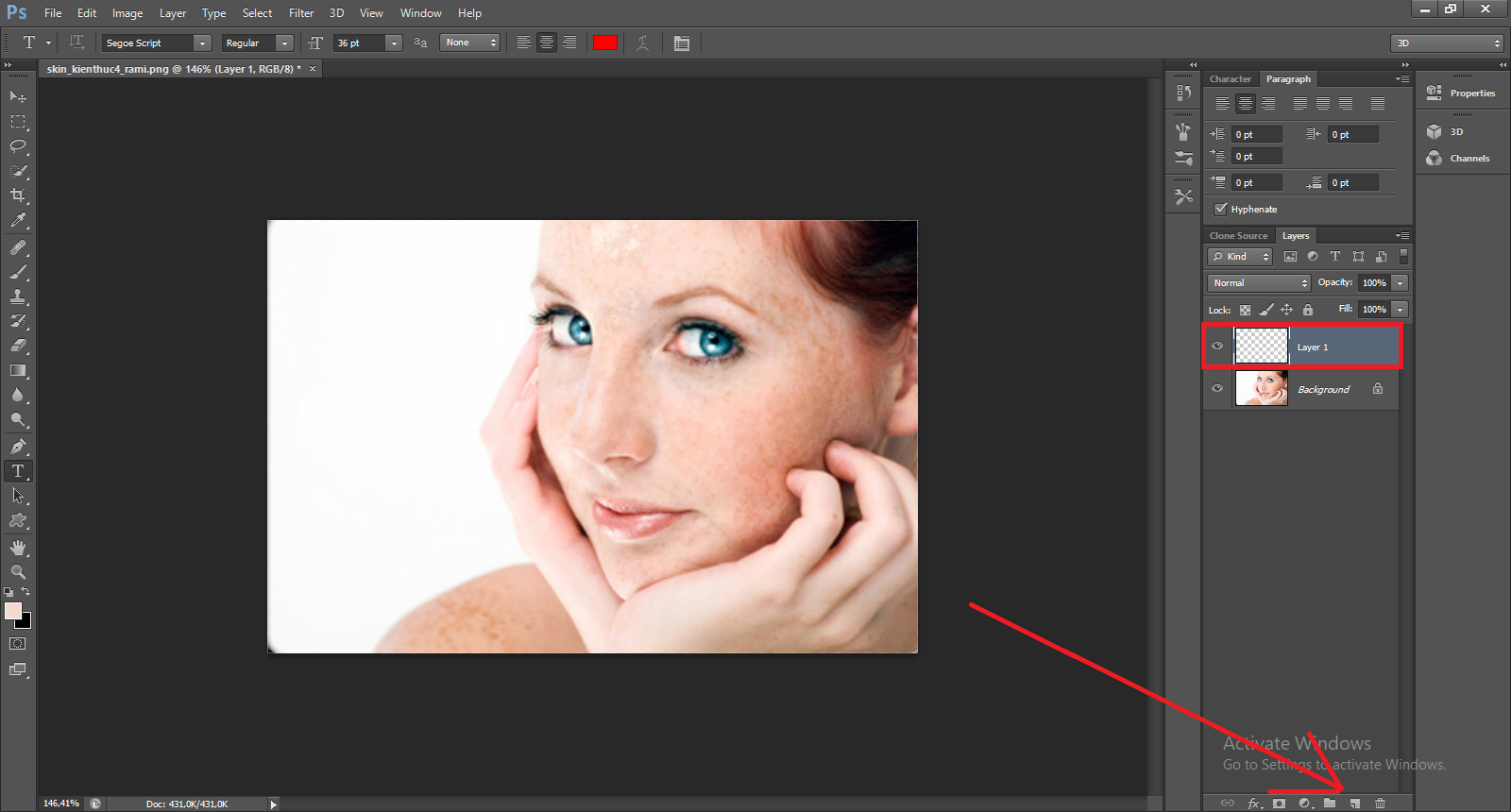The height and width of the screenshot is (812, 1511).
Task: Uncheck the Hyphenate checkbox
Action: [1221, 209]
